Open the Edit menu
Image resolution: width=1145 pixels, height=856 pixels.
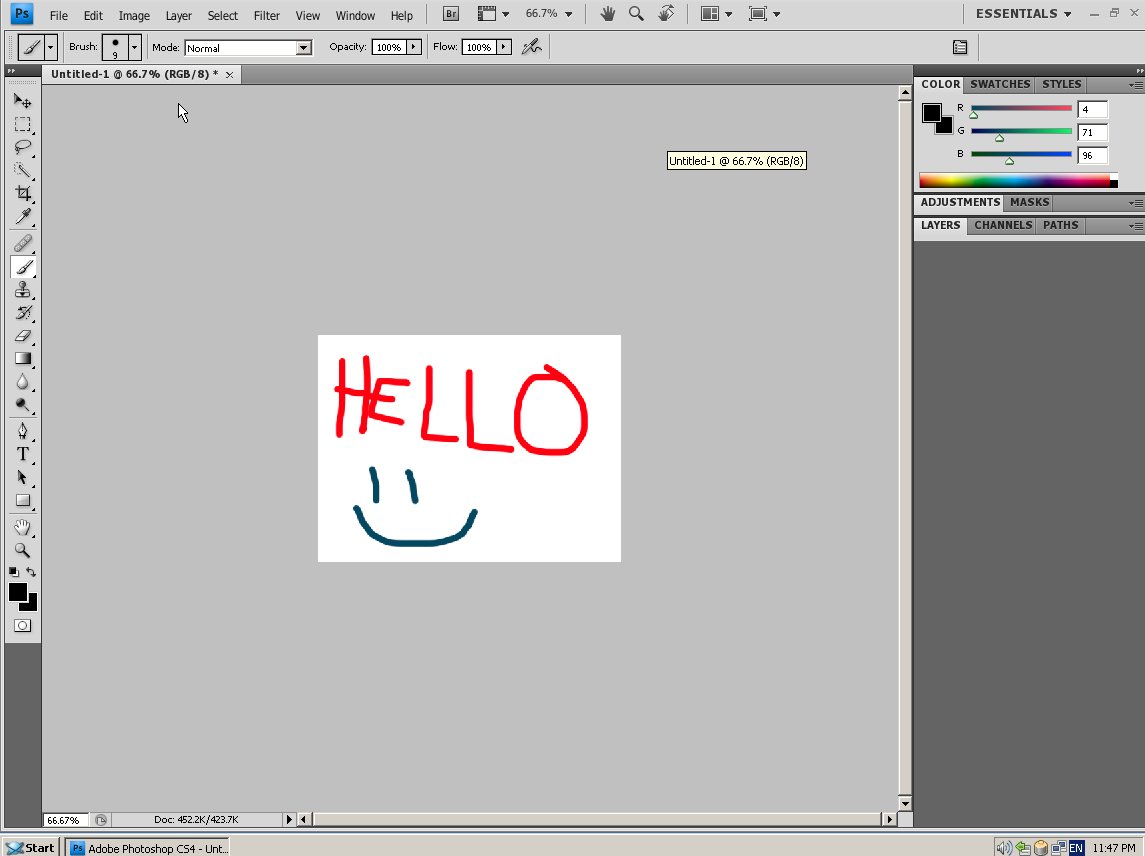(x=93, y=15)
